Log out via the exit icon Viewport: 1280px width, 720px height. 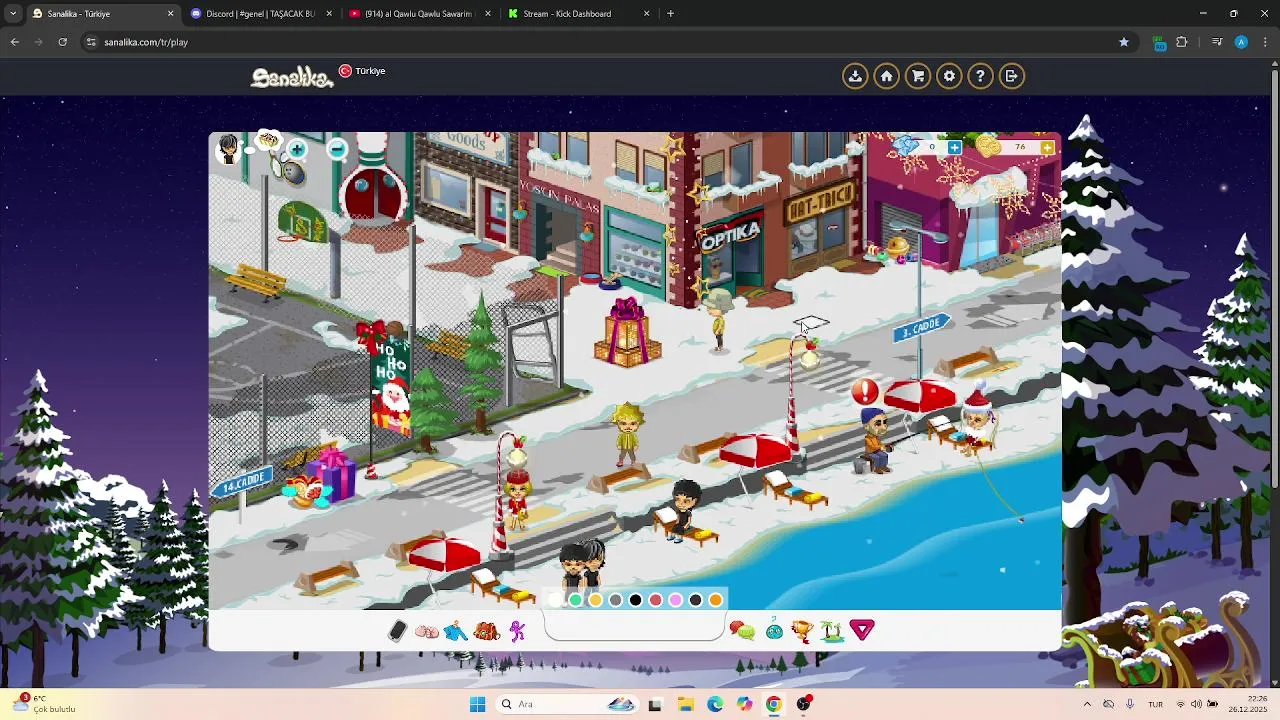click(x=1012, y=76)
